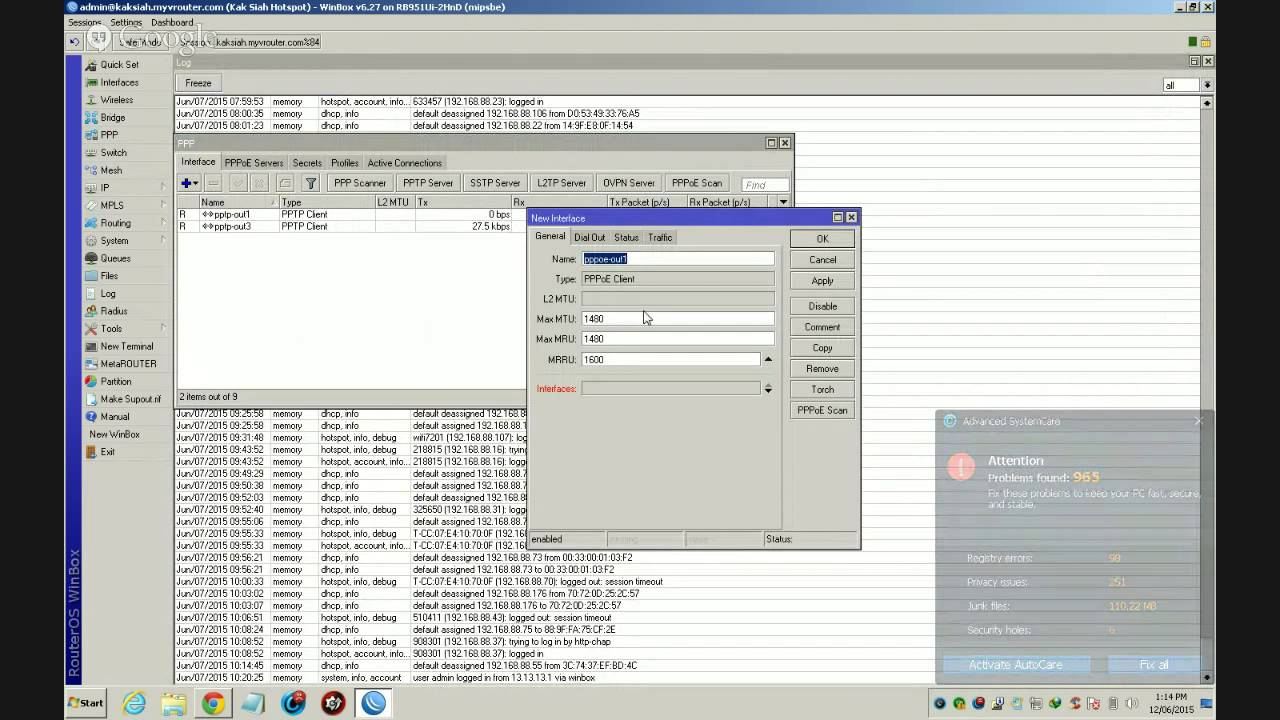Screen dimensions: 1280x720
Task: Switch to the PPPoE Servers tab
Action: 254,163
